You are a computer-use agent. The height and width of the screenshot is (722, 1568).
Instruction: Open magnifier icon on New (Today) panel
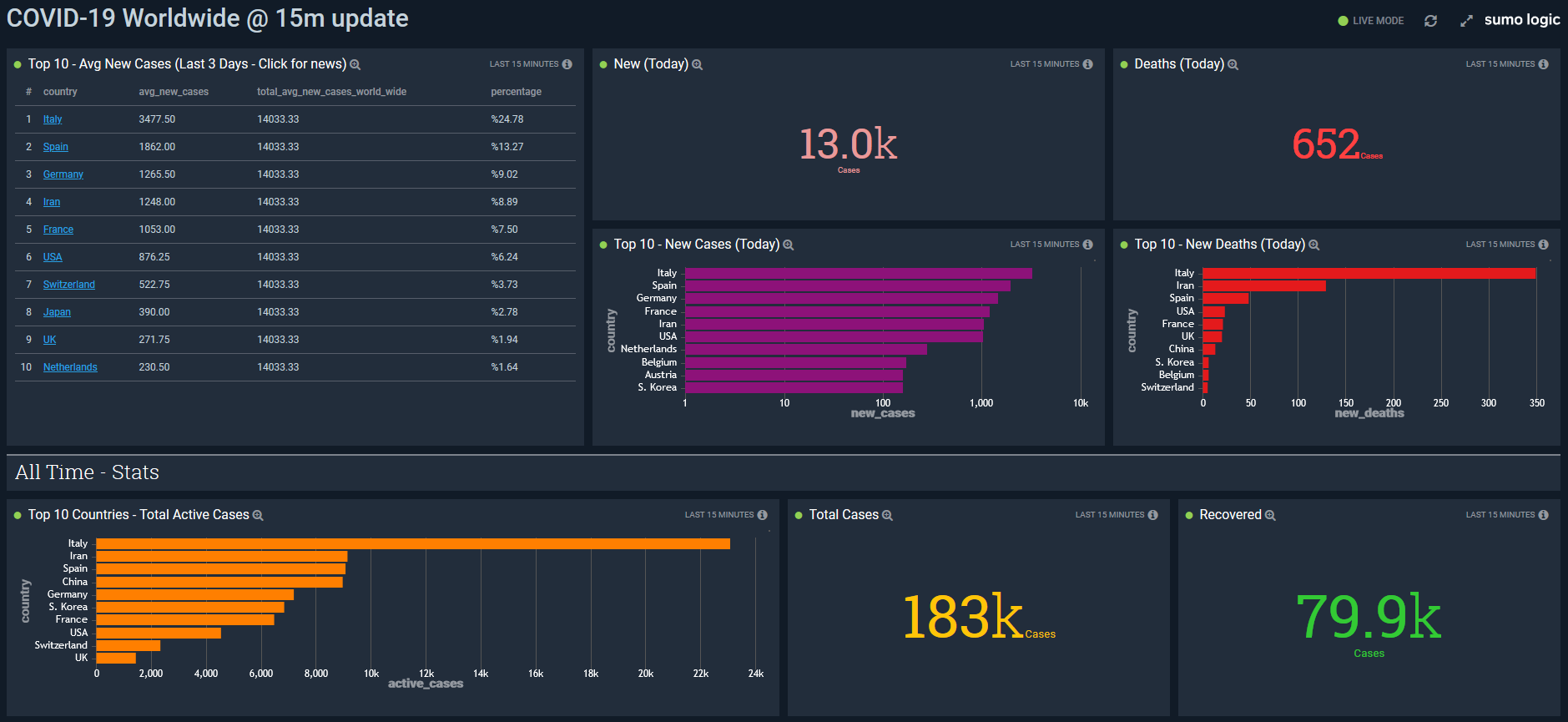pyautogui.click(x=697, y=65)
